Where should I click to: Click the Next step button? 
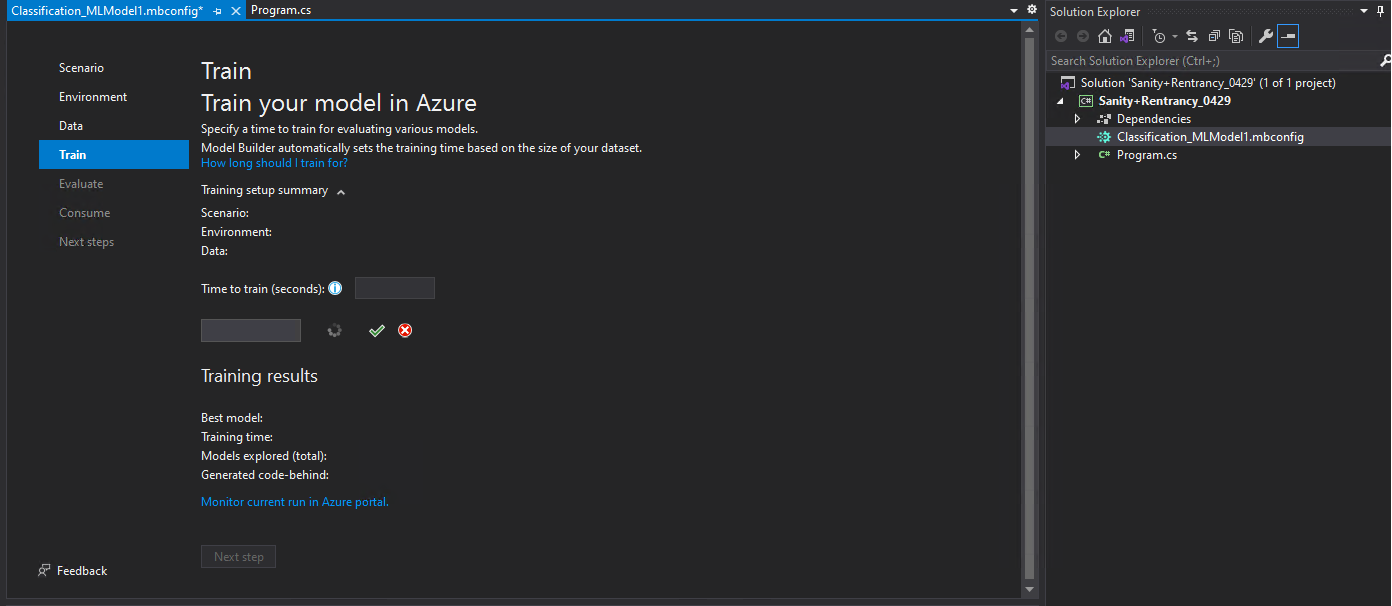[239, 557]
